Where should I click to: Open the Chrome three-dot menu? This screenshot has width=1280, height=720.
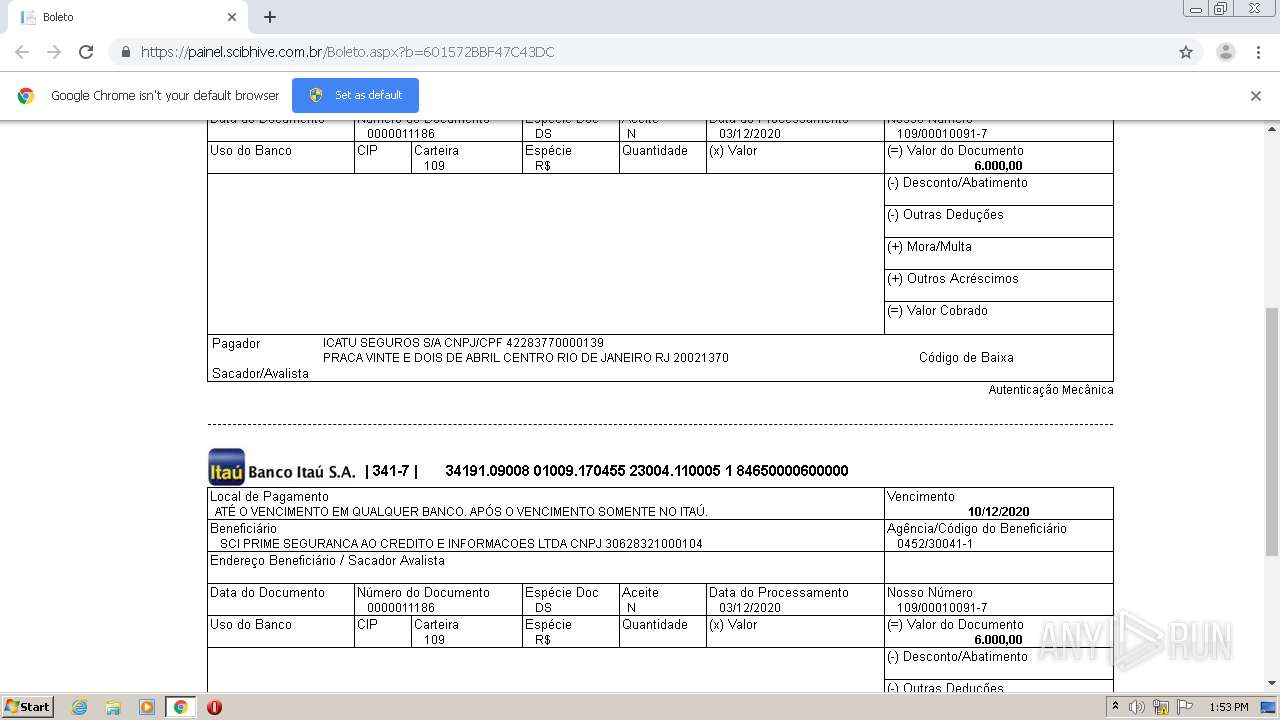point(1258,52)
